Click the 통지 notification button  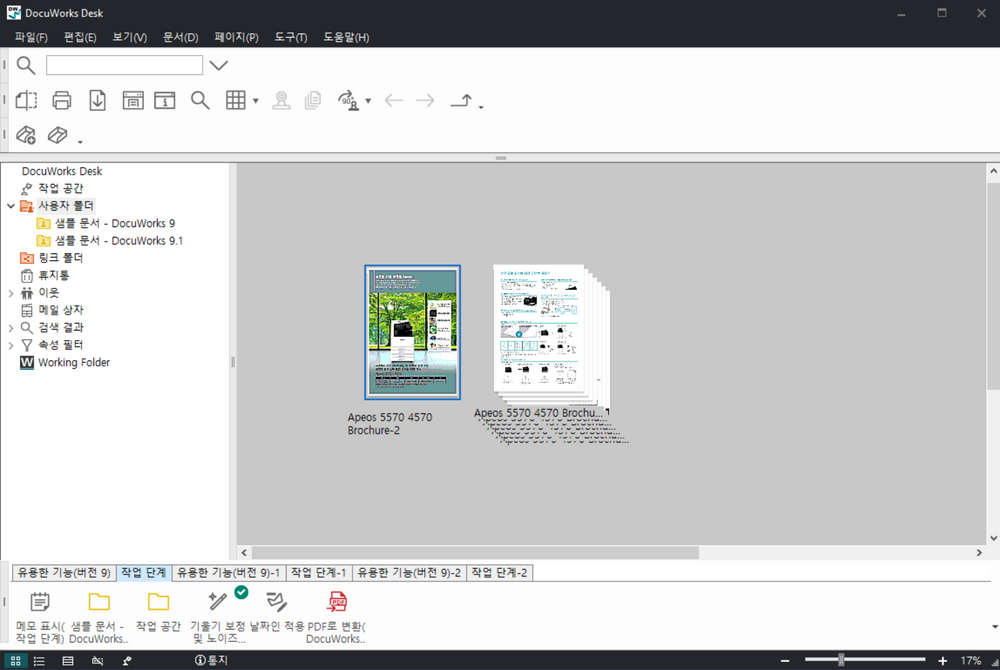pos(211,661)
